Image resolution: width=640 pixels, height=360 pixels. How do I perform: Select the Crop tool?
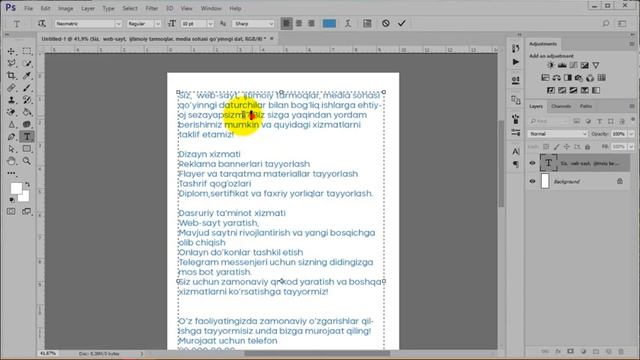11,76
